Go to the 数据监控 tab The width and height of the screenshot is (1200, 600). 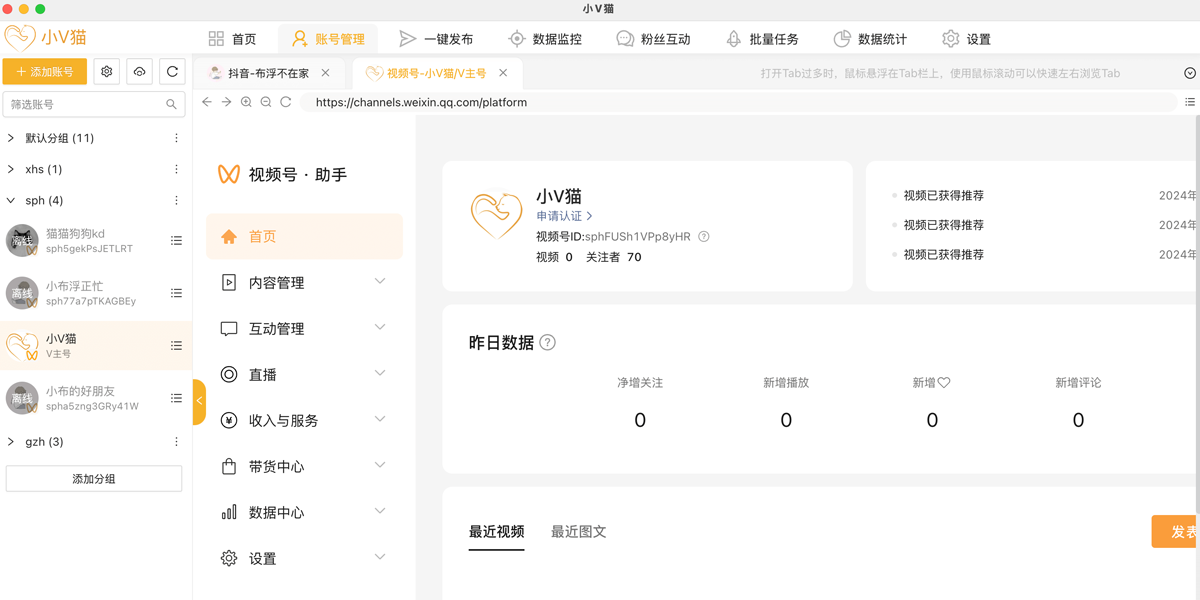pyautogui.click(x=545, y=39)
